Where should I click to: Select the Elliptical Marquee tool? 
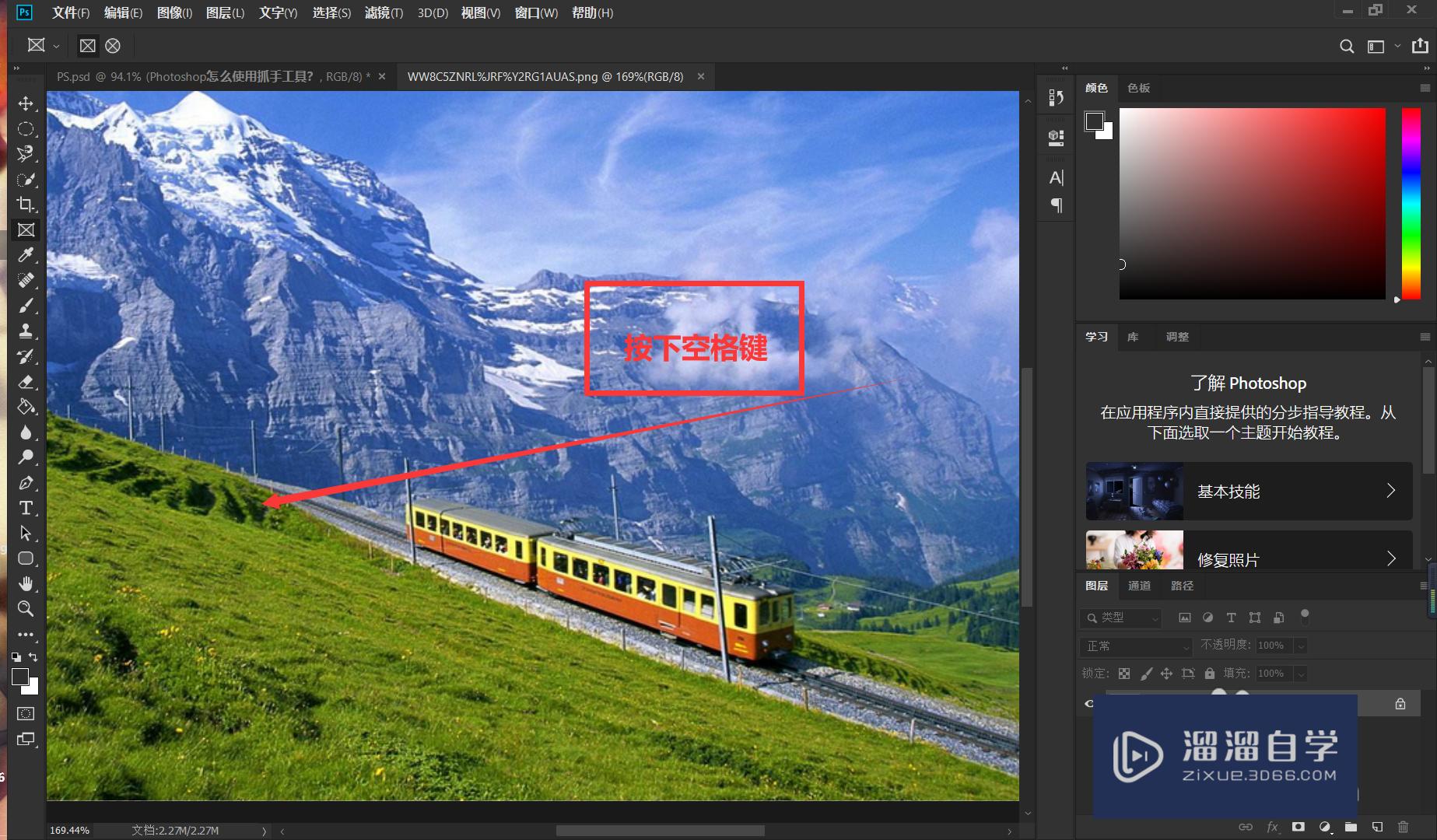point(26,129)
